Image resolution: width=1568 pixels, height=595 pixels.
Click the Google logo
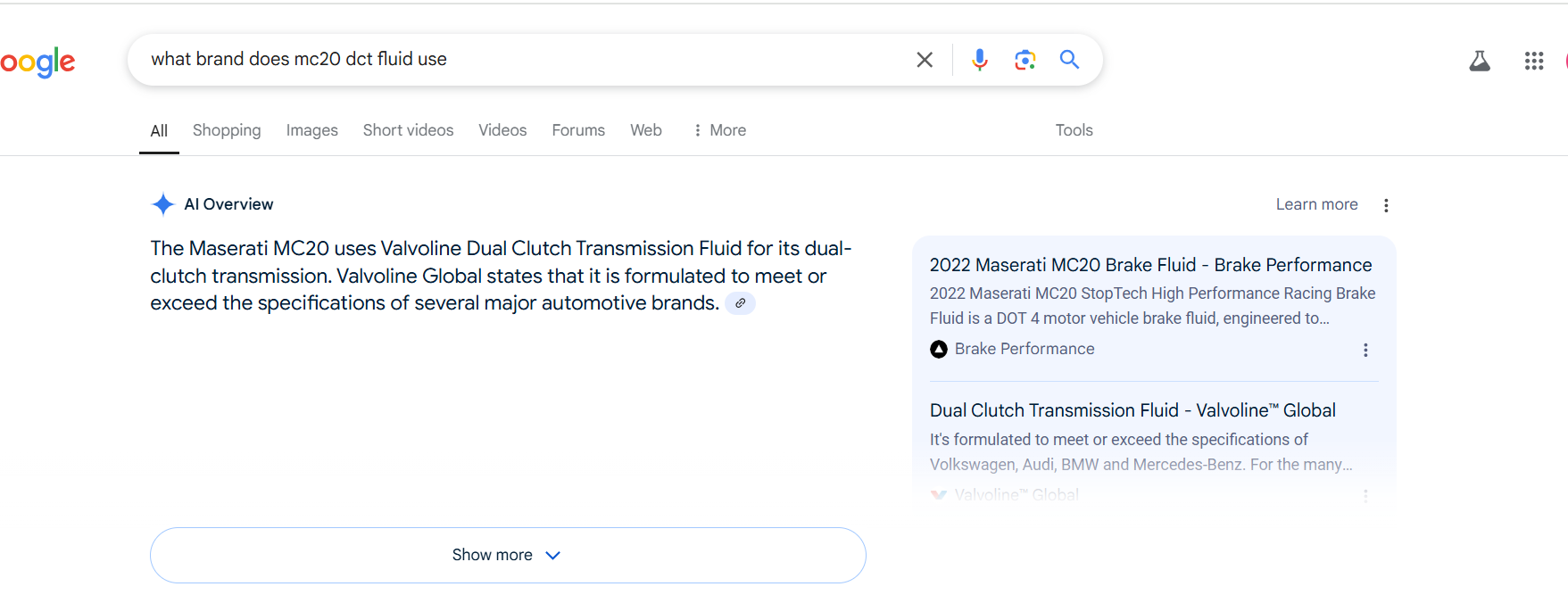(37, 62)
